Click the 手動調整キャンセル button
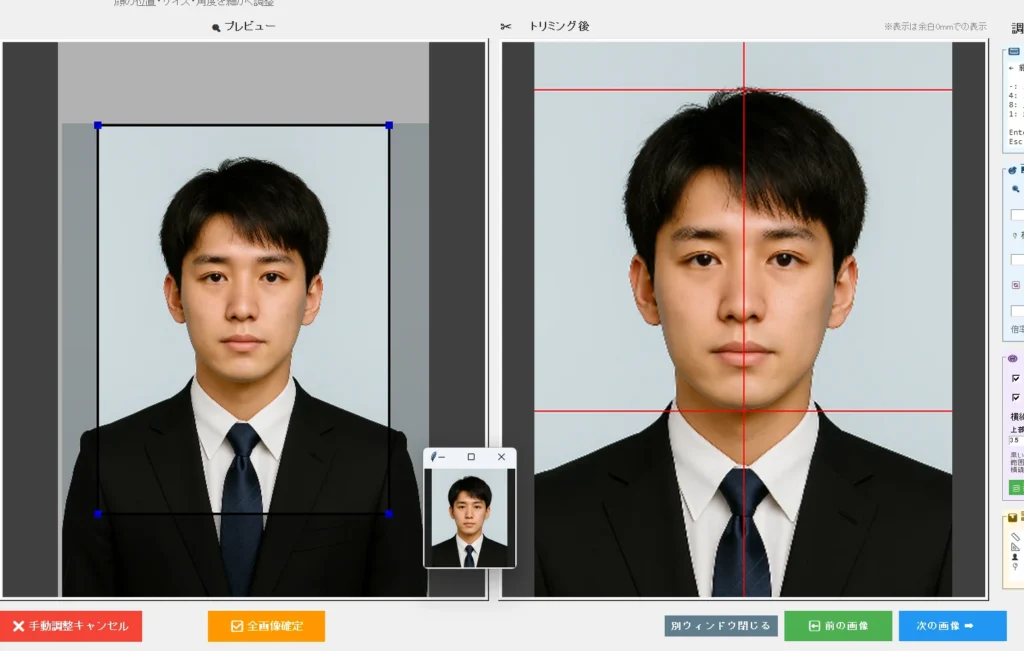This screenshot has width=1024, height=651. coord(71,626)
